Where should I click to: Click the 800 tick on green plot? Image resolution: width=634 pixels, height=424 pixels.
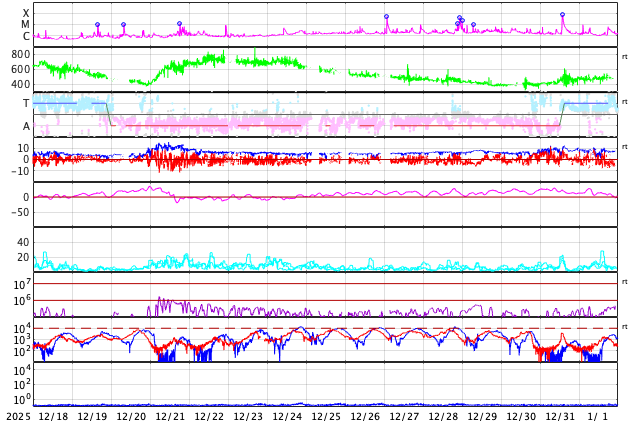point(21,54)
